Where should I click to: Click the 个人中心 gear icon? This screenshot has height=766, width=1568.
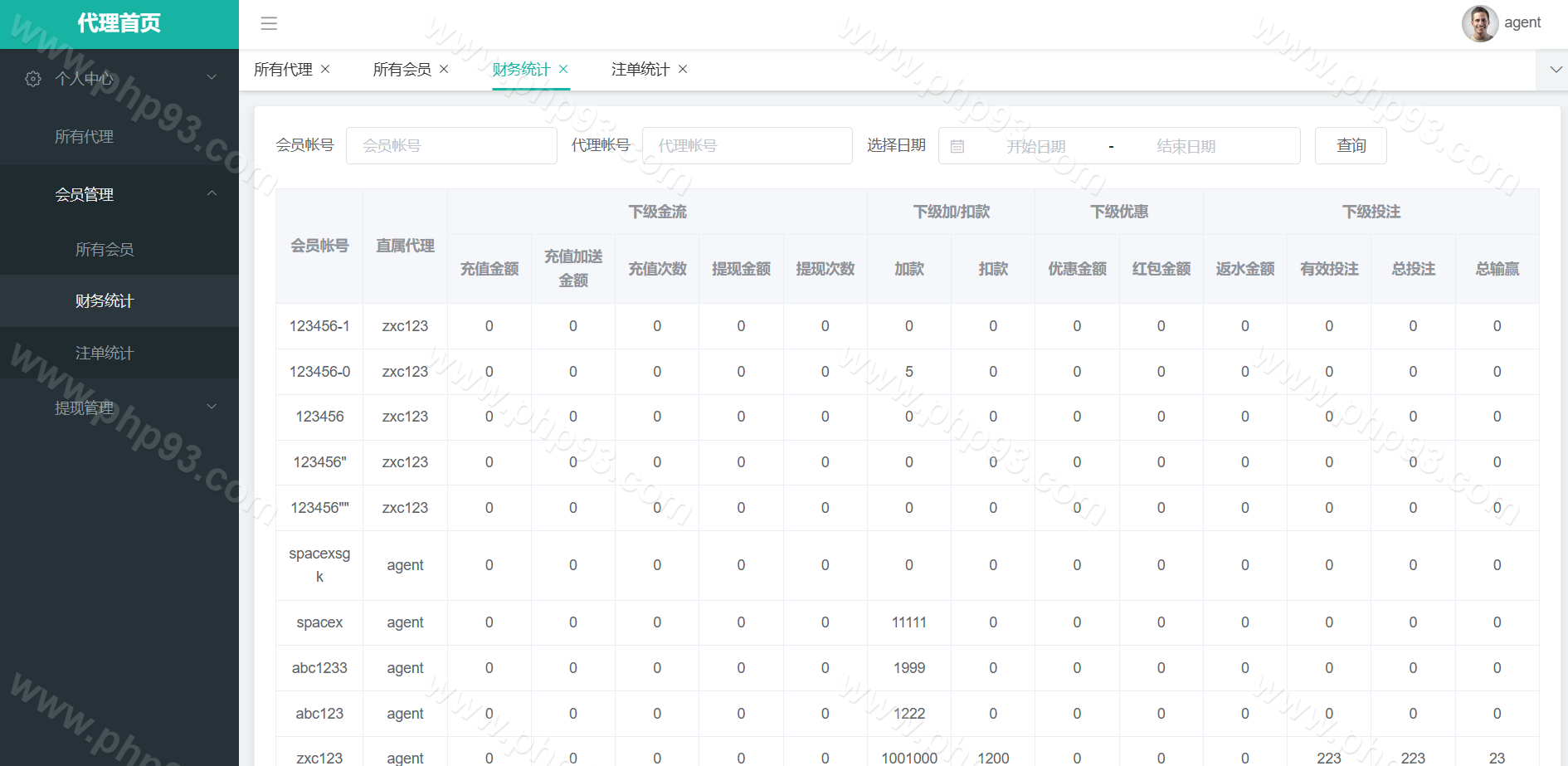point(33,79)
